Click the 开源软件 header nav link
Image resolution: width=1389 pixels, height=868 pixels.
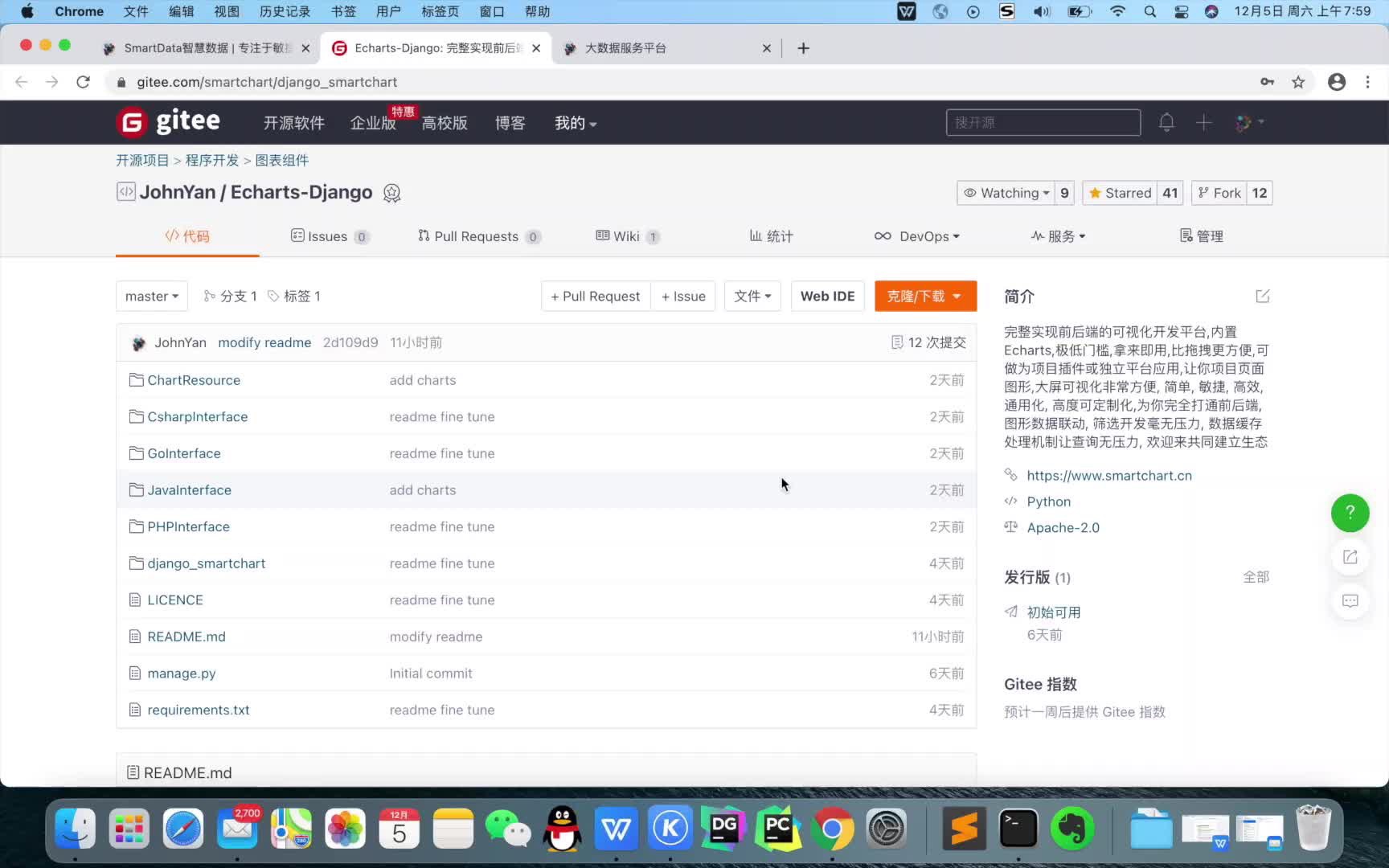(x=293, y=123)
